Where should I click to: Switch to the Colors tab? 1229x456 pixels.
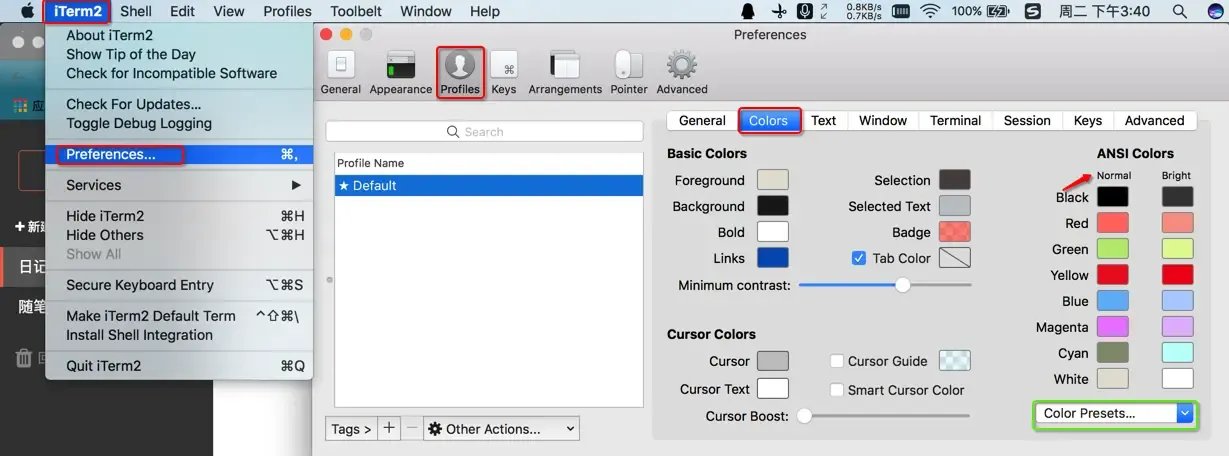pos(768,120)
